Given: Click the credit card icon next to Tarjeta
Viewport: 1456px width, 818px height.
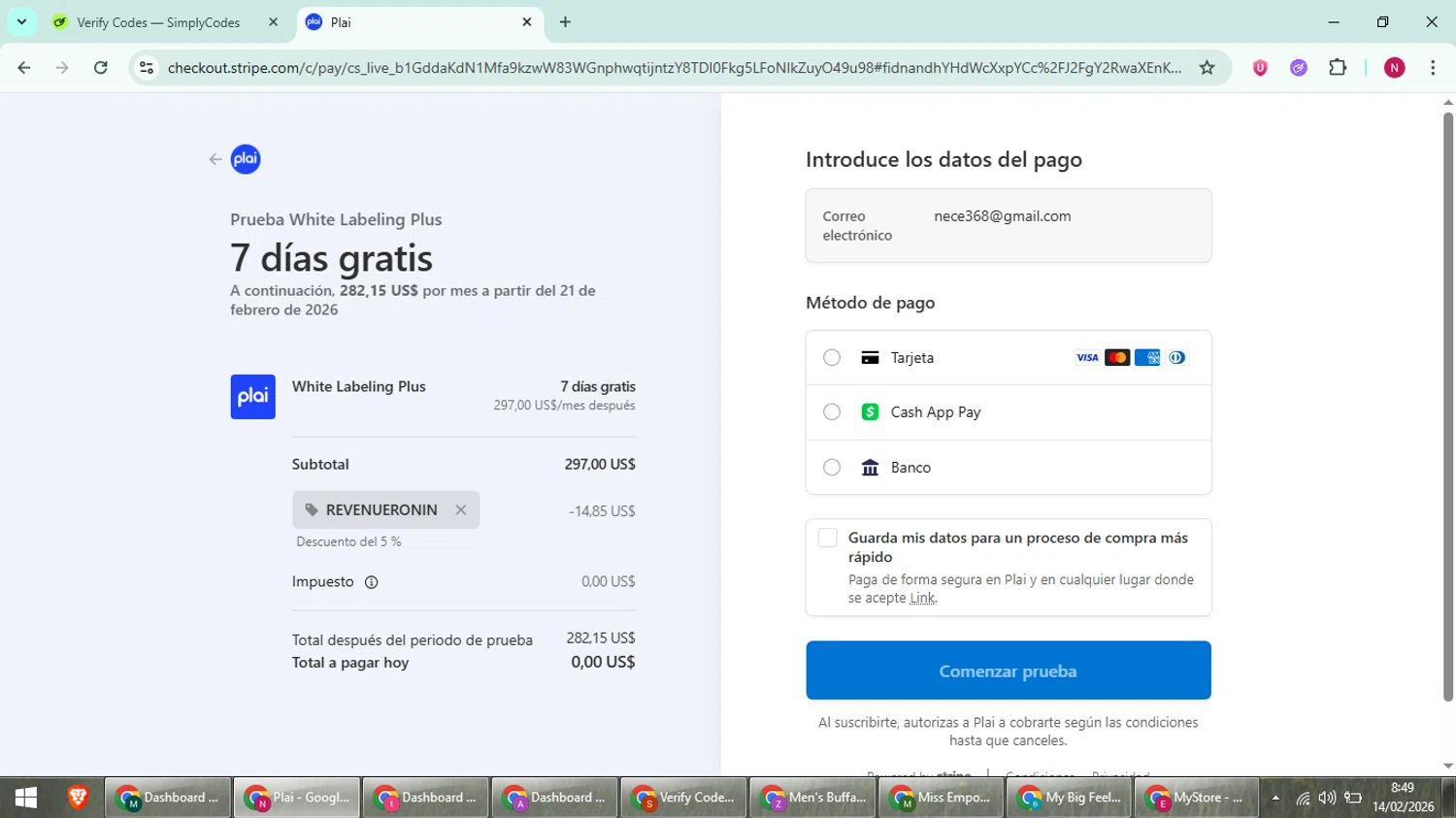Looking at the screenshot, I should (870, 358).
